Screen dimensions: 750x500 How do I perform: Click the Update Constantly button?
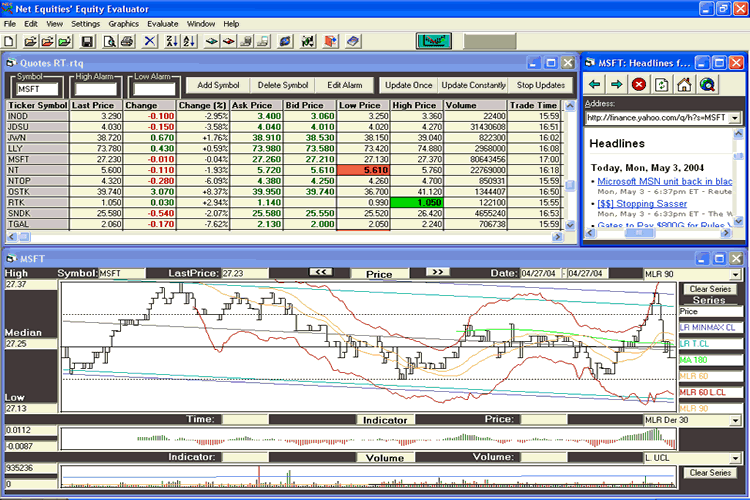[474, 85]
